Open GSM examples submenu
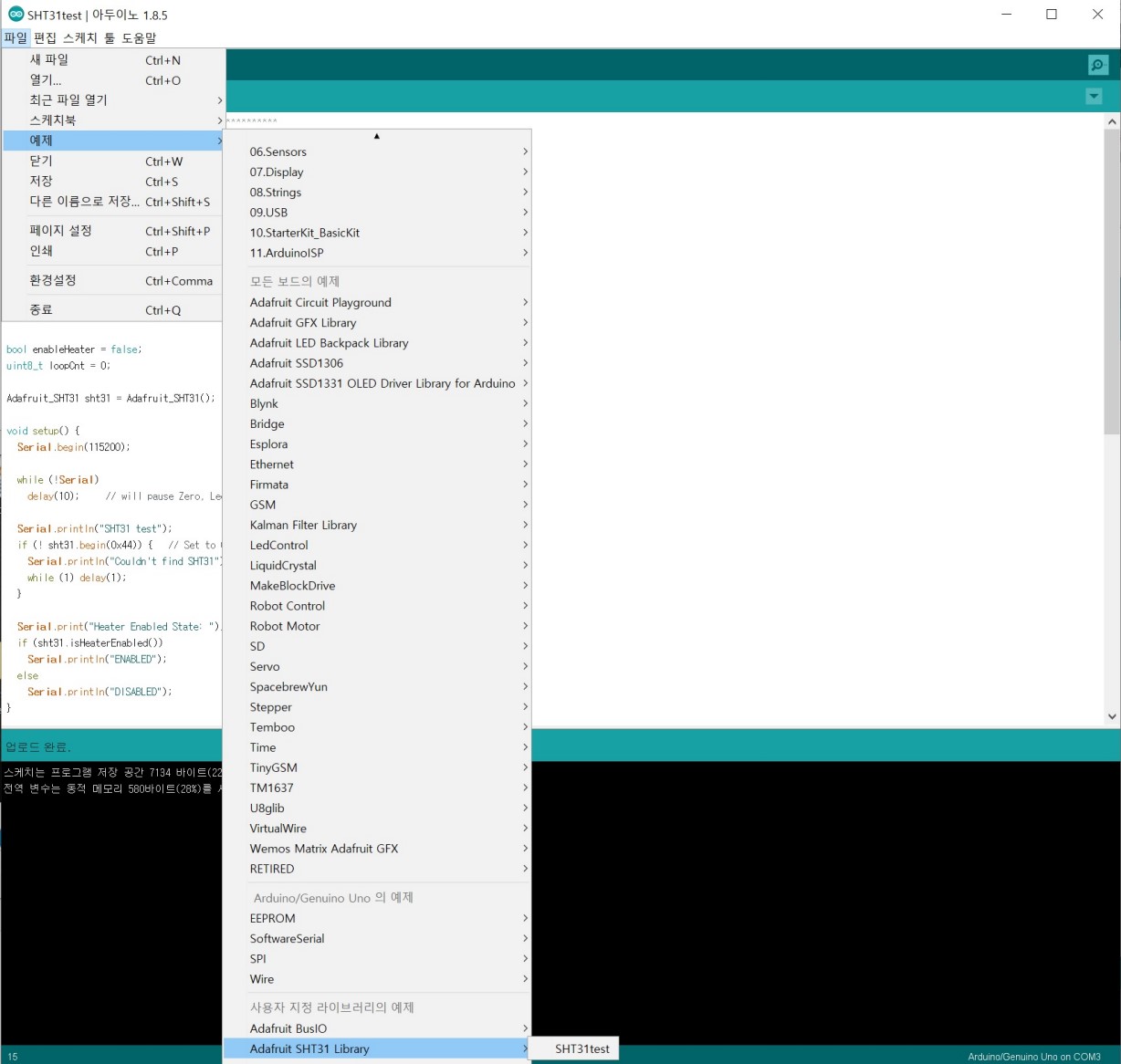Viewport: 1121px width, 1064px height. 377,505
